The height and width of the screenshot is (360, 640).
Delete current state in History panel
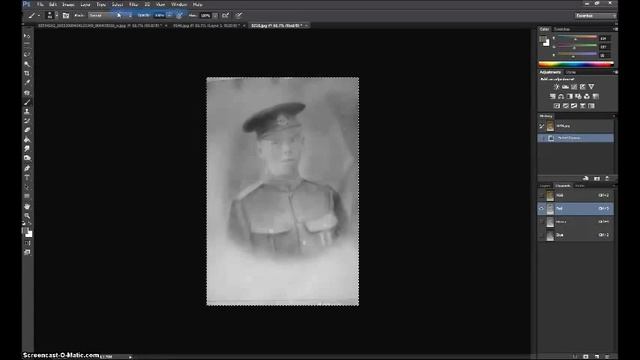[607, 178]
